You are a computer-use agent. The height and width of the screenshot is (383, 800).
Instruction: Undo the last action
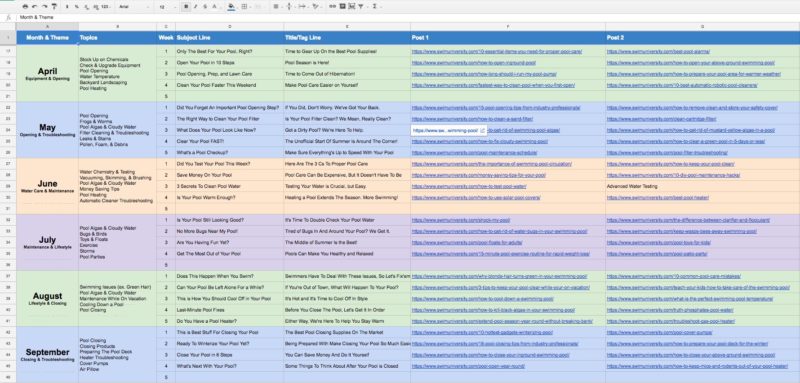click(35, 7)
